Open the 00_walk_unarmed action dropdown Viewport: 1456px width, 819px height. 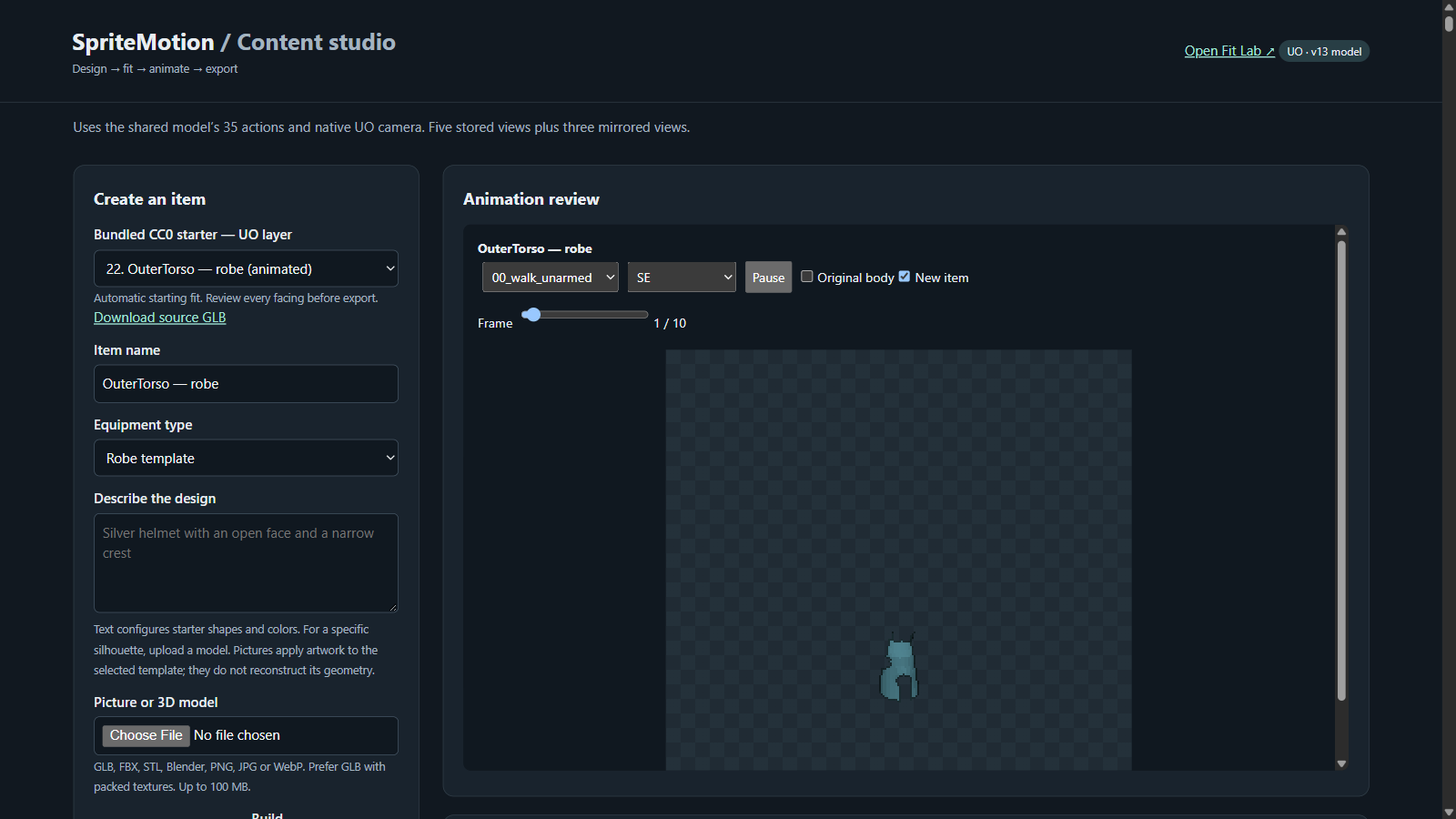[x=551, y=278]
